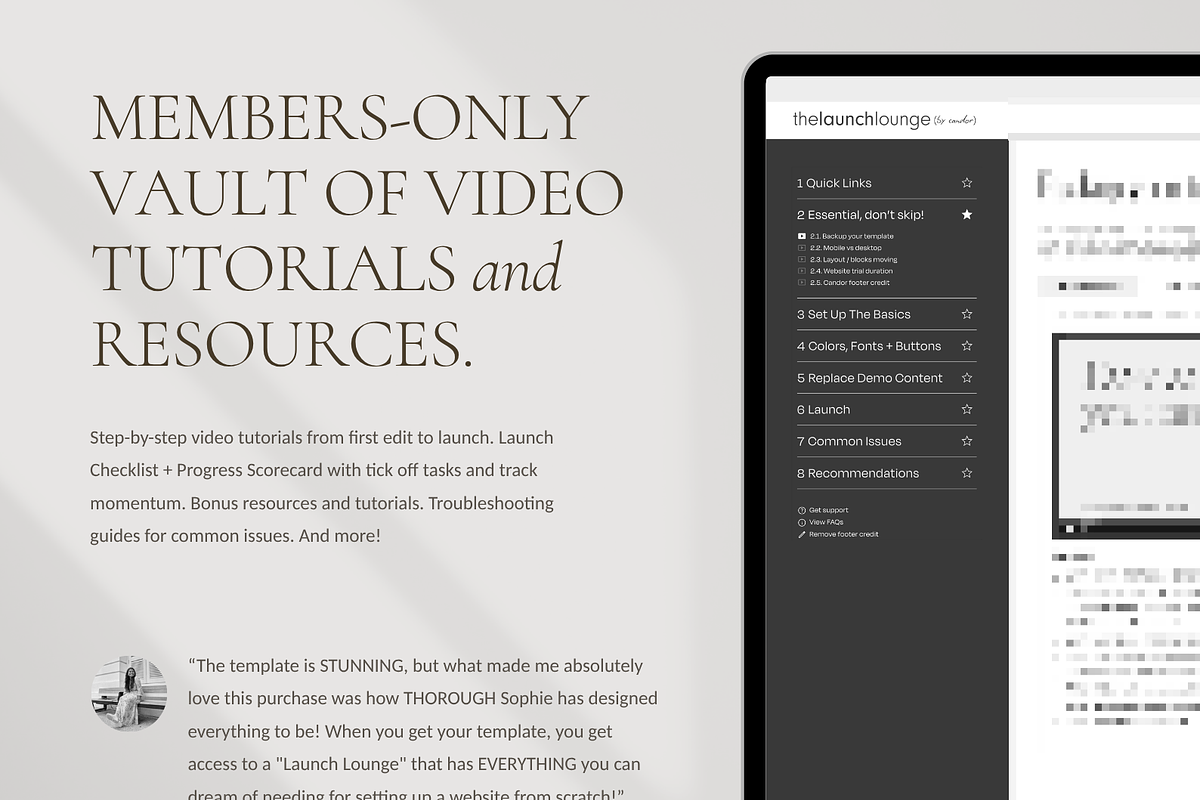Open the View FAQs link

[x=821, y=522]
